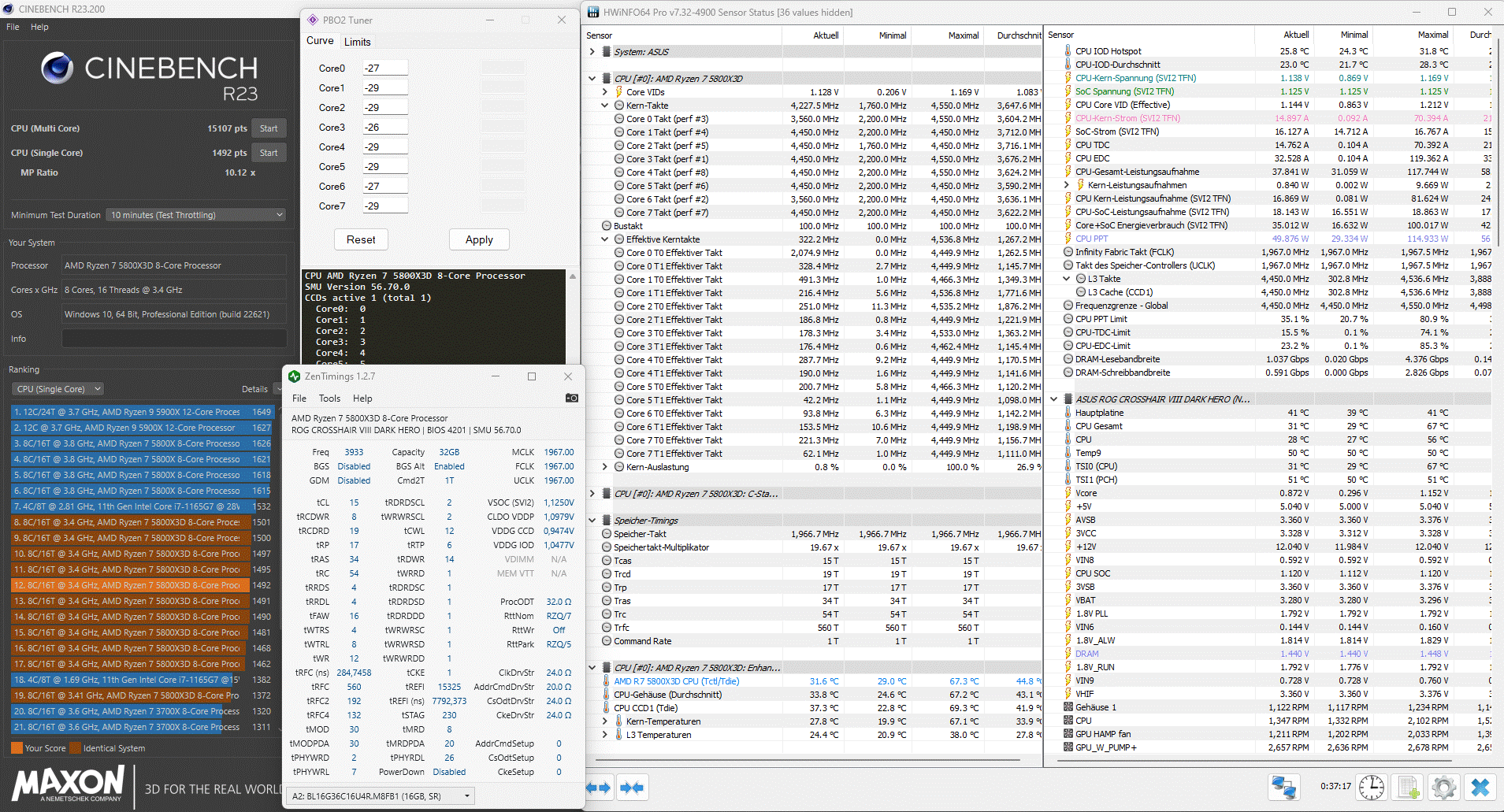
Task: Open HWiNFO sensor settings gear icon
Action: point(1443,787)
